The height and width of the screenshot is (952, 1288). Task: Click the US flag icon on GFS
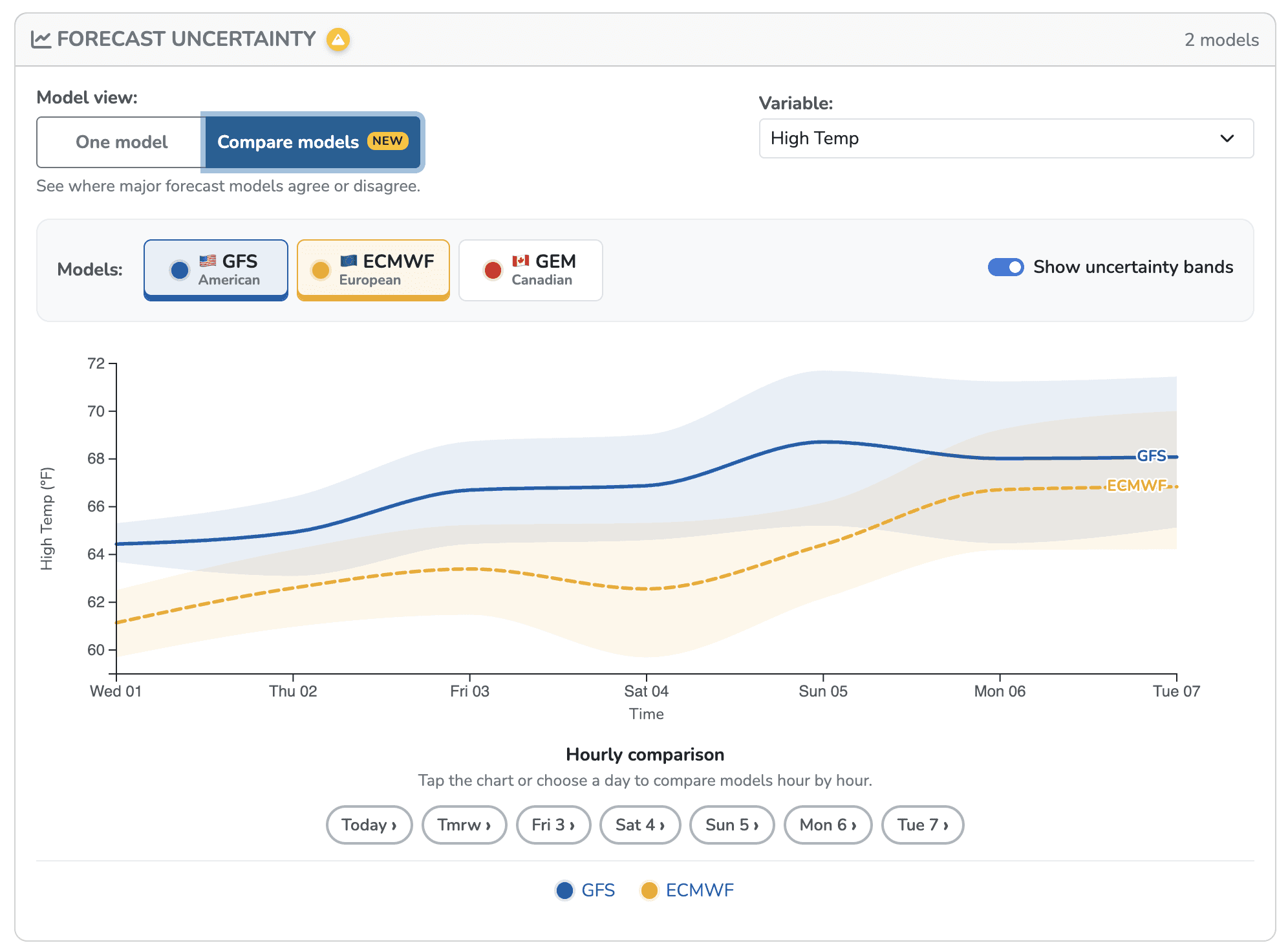(208, 261)
